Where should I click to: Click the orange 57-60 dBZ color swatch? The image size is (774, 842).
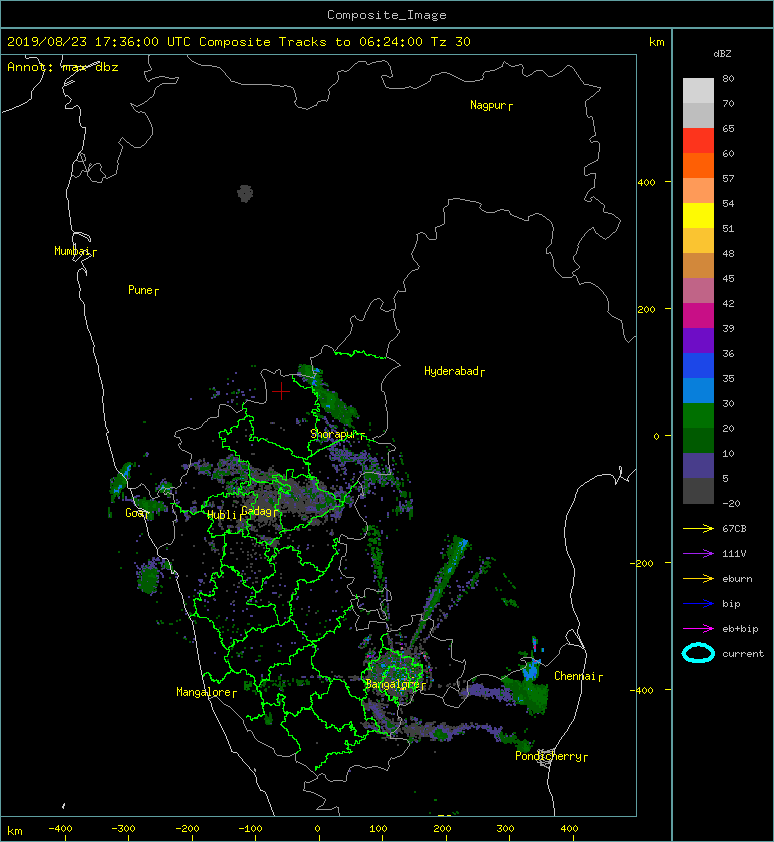[x=698, y=165]
